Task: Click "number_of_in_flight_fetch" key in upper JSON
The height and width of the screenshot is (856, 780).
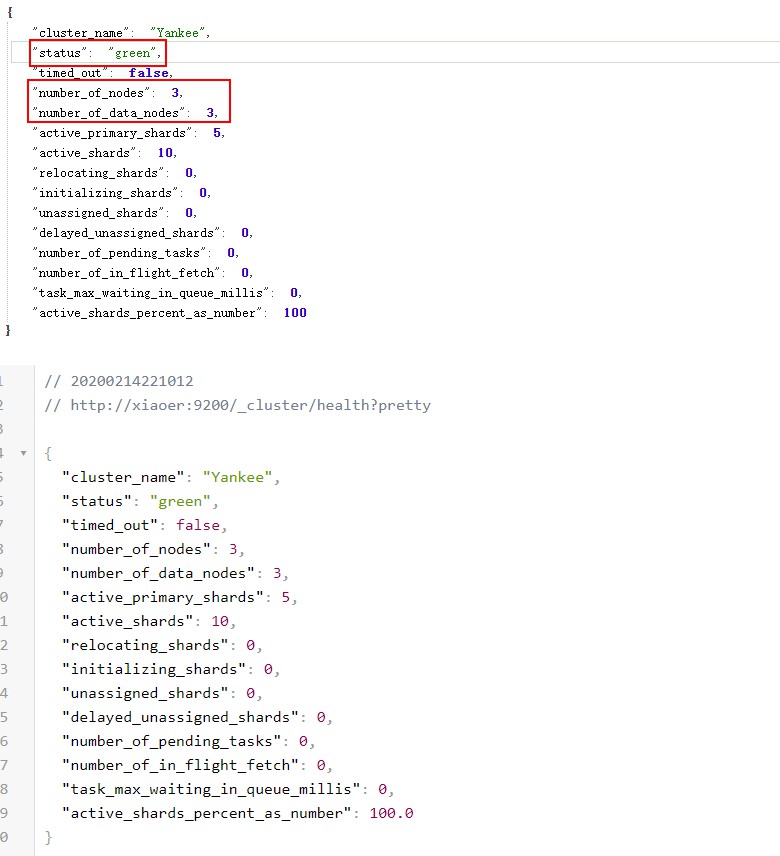Action: point(127,273)
